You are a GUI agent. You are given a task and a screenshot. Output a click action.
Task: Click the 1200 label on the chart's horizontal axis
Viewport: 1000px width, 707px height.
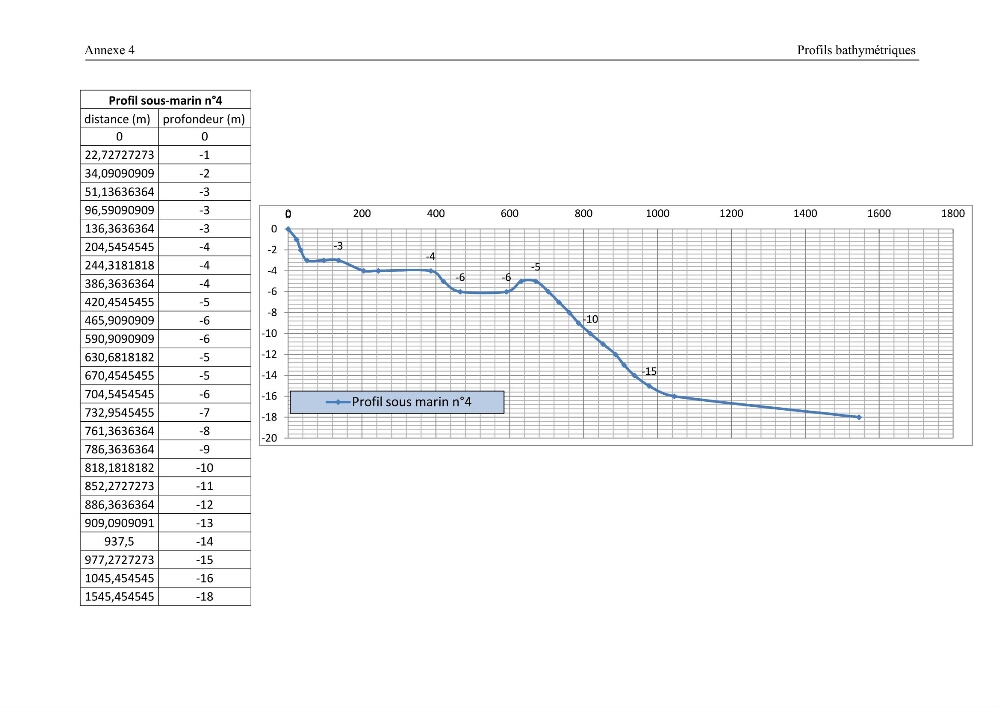731,214
